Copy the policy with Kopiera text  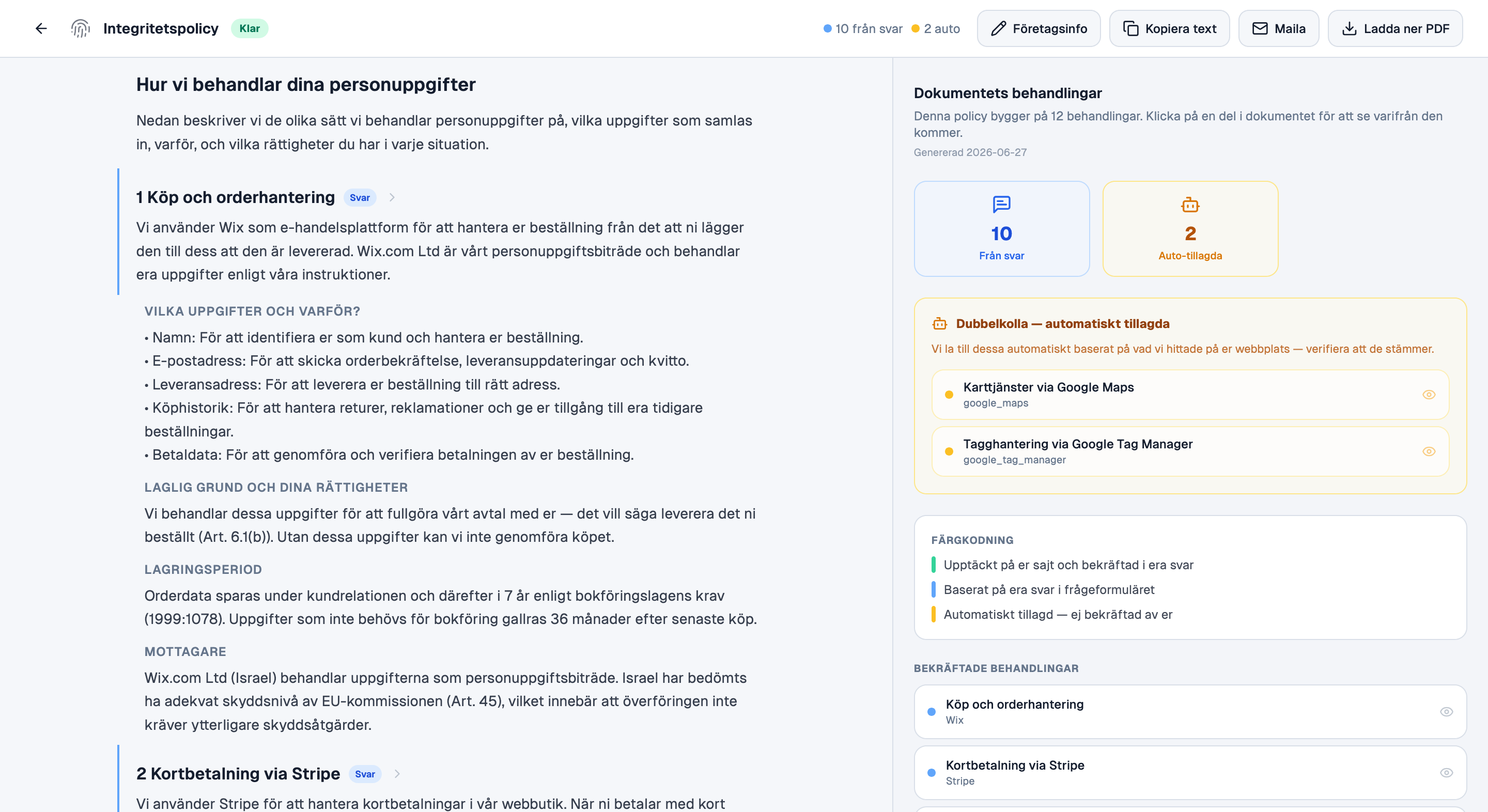[x=1169, y=28]
